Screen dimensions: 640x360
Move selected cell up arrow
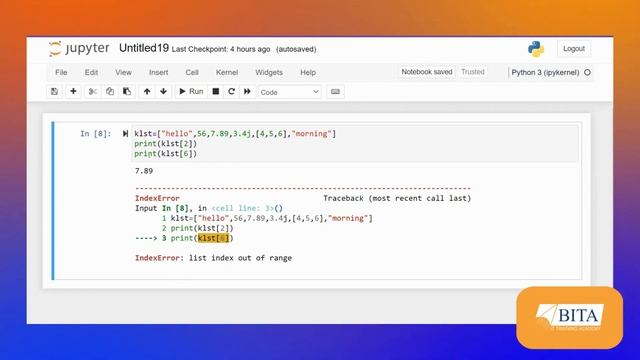147,91
